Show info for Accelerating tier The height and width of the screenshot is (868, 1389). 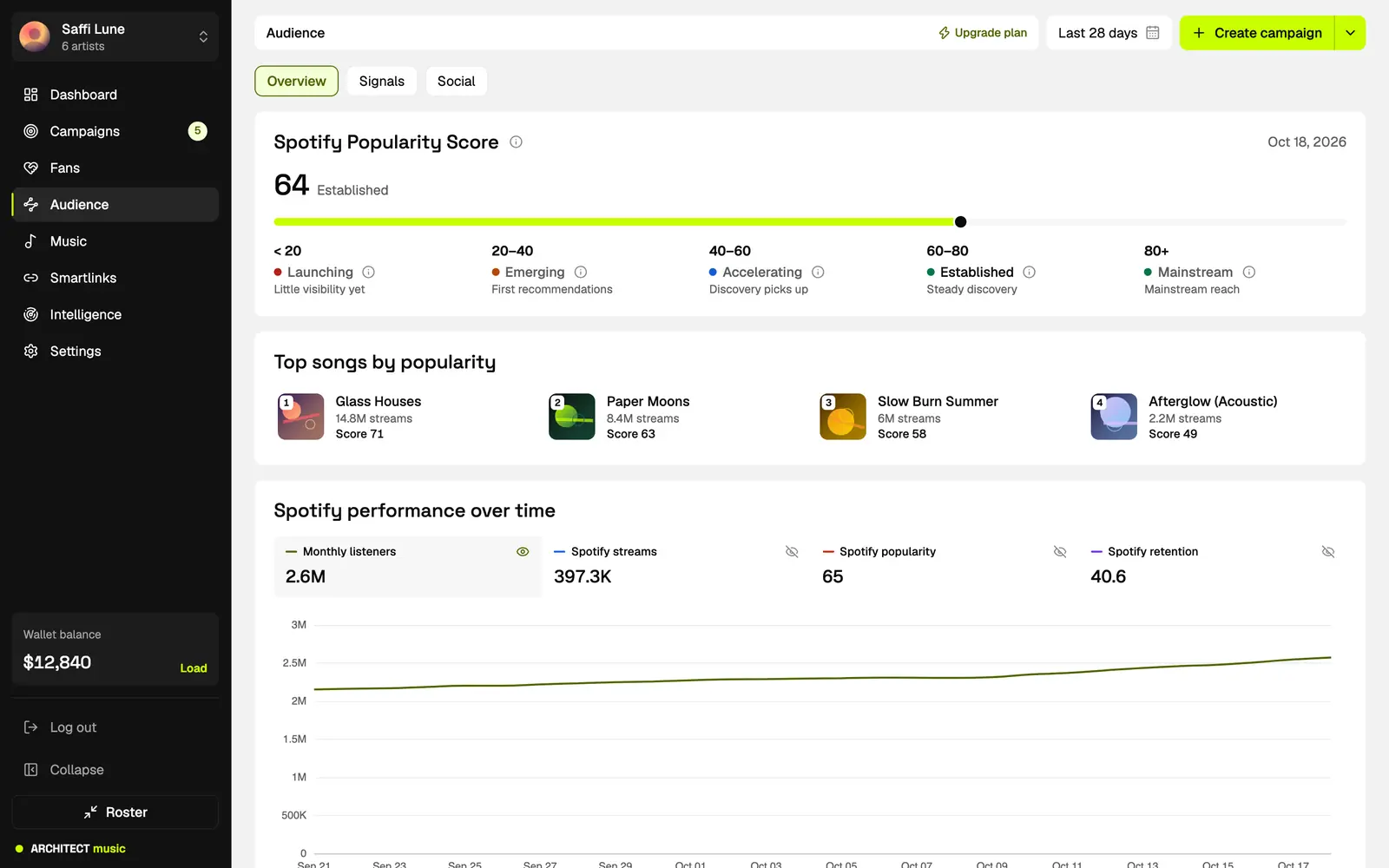[x=818, y=272]
